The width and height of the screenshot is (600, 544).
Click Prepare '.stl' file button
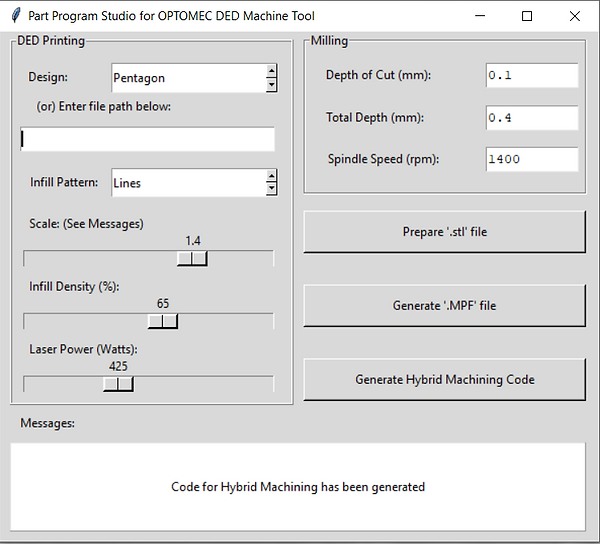(445, 231)
